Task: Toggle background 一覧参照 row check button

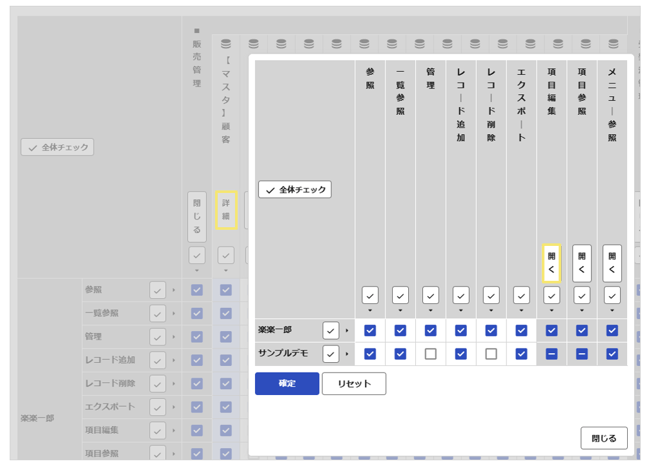Action: point(157,314)
